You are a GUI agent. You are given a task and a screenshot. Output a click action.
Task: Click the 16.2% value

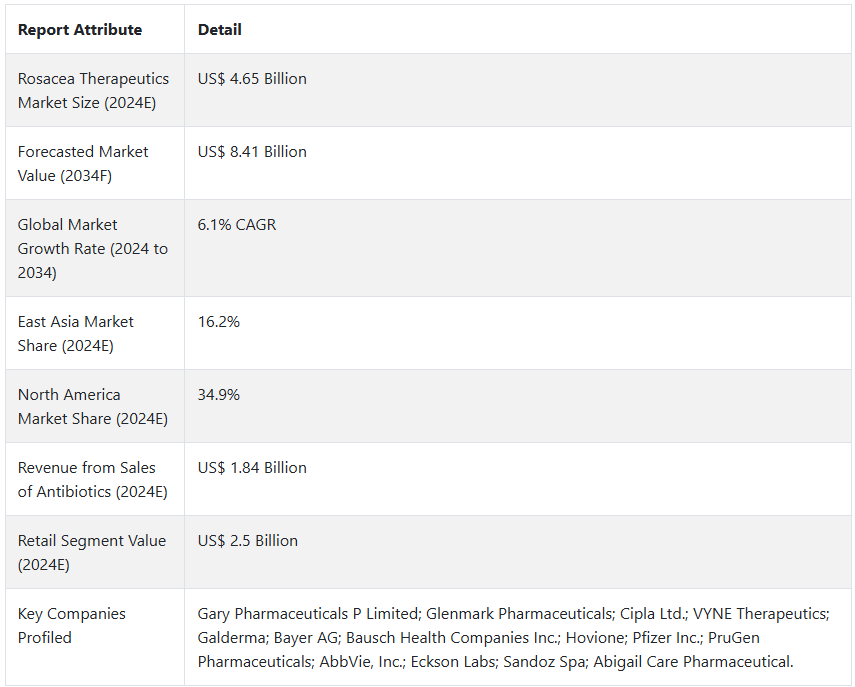219,322
